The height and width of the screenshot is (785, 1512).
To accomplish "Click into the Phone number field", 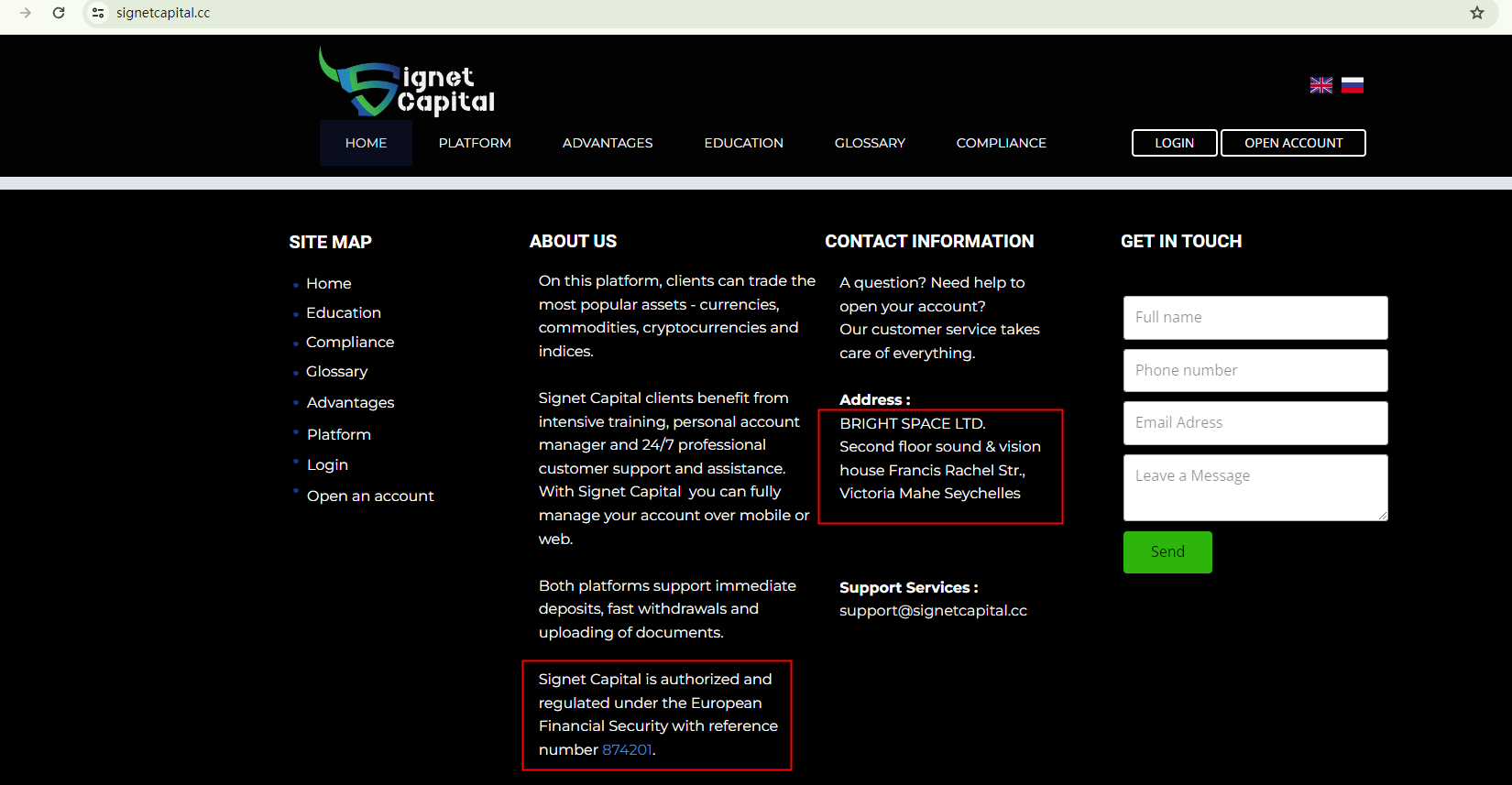I will [1255, 370].
